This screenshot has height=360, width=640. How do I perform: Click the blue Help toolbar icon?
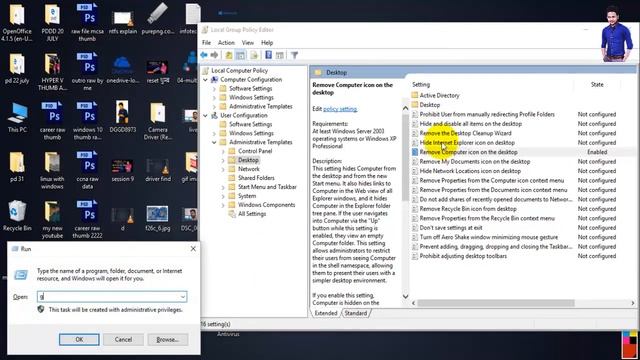coord(268,55)
